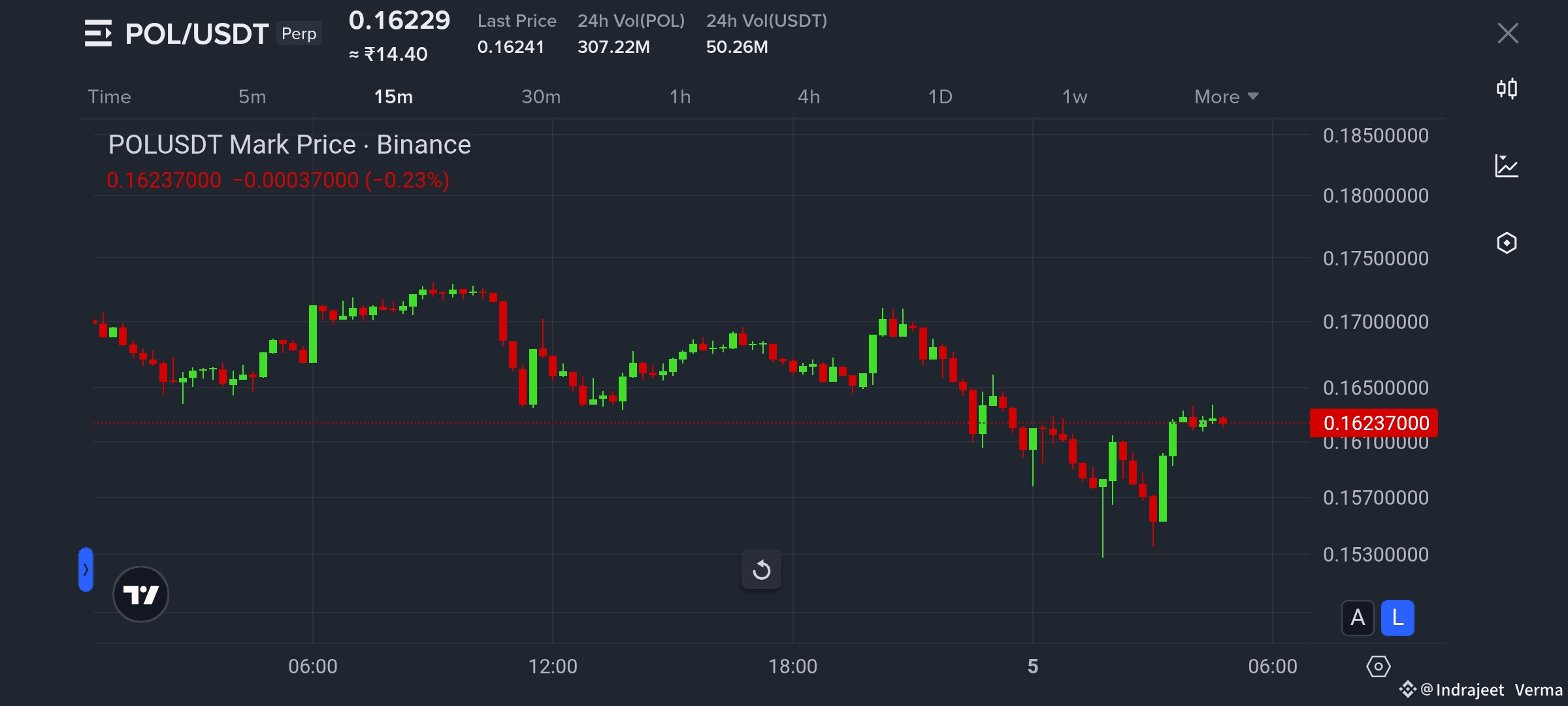Expand the More intervals dropdown
Screen dimensions: 1568x706
point(1226,97)
